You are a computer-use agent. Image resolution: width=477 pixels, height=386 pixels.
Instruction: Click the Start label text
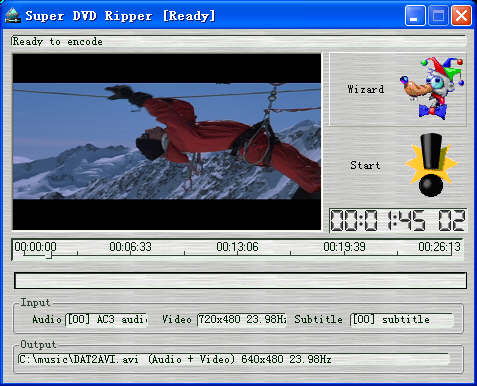[x=365, y=165]
